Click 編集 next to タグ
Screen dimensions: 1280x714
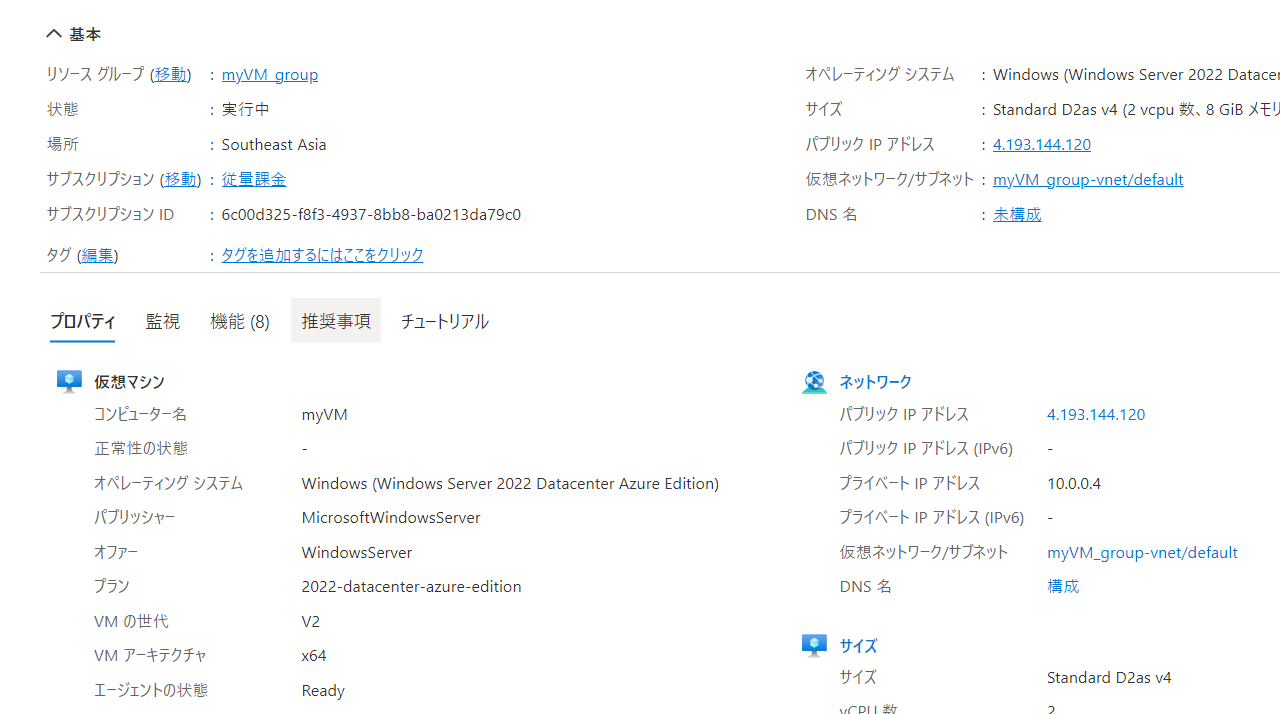click(97, 255)
